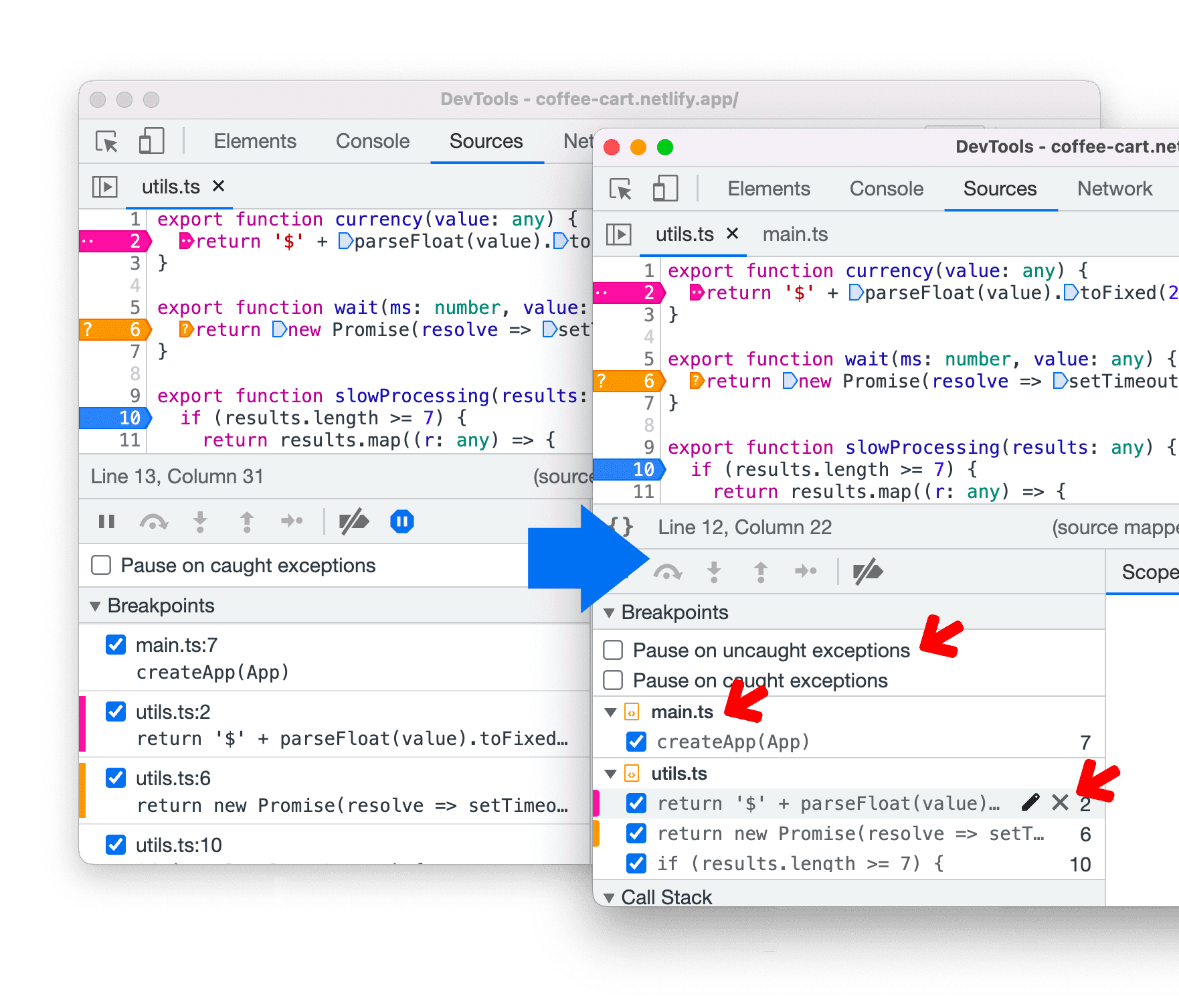The width and height of the screenshot is (1179, 1008).
Task: Collapse the utils.ts breakpoint group
Action: 610,773
